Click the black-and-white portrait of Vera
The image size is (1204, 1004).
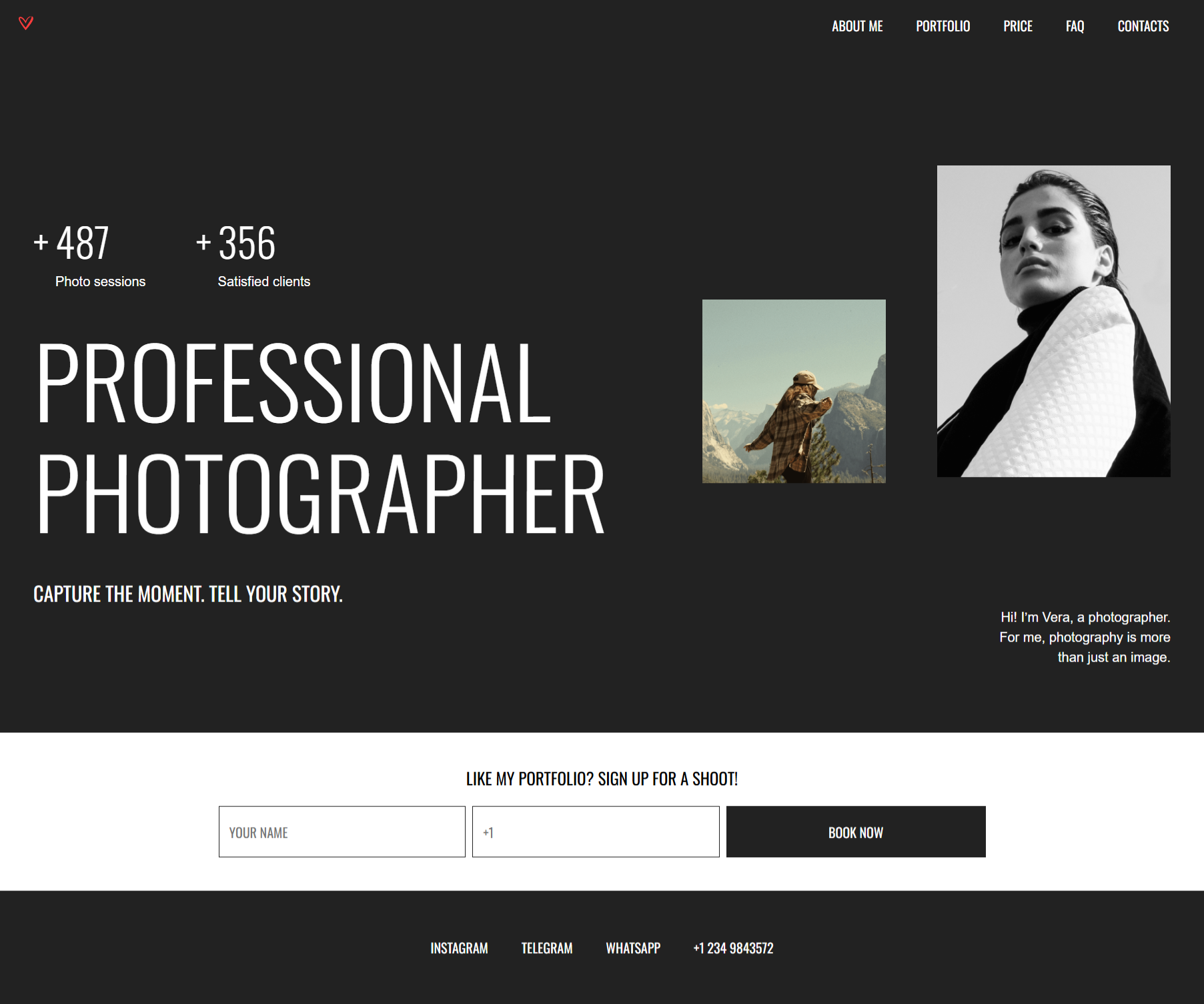[x=1053, y=320]
